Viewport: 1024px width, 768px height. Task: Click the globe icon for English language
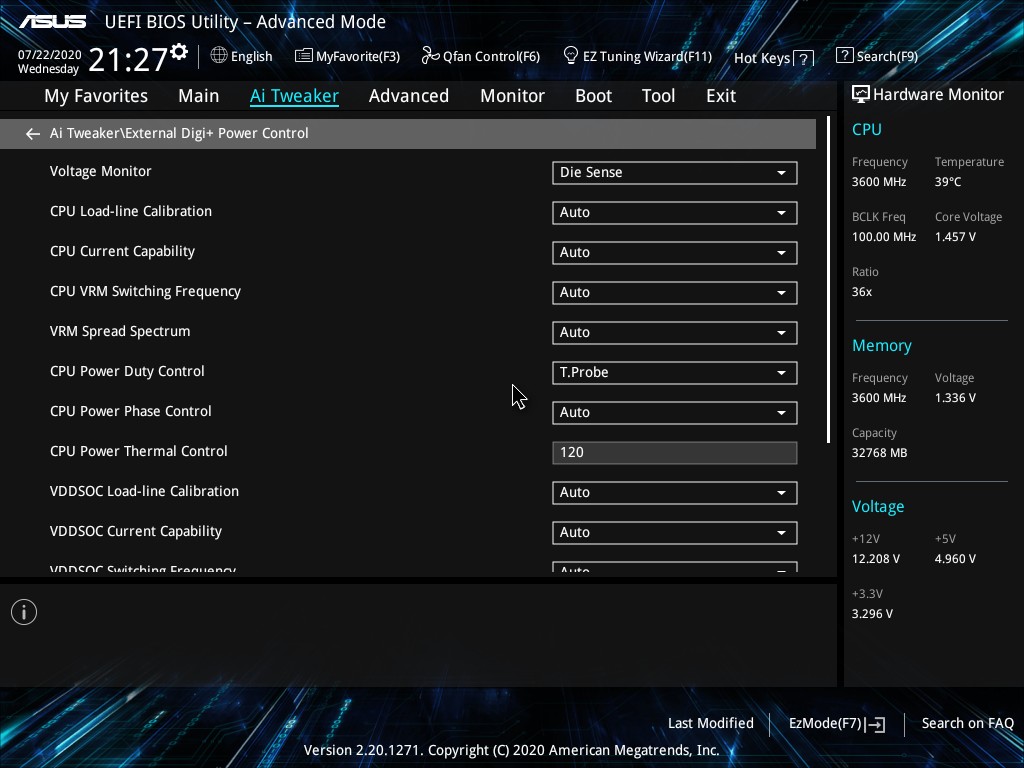219,56
